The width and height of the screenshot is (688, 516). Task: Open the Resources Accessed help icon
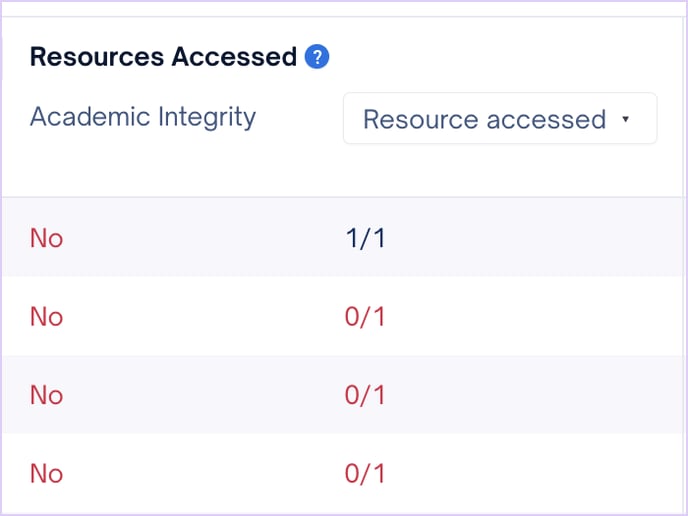coord(317,57)
